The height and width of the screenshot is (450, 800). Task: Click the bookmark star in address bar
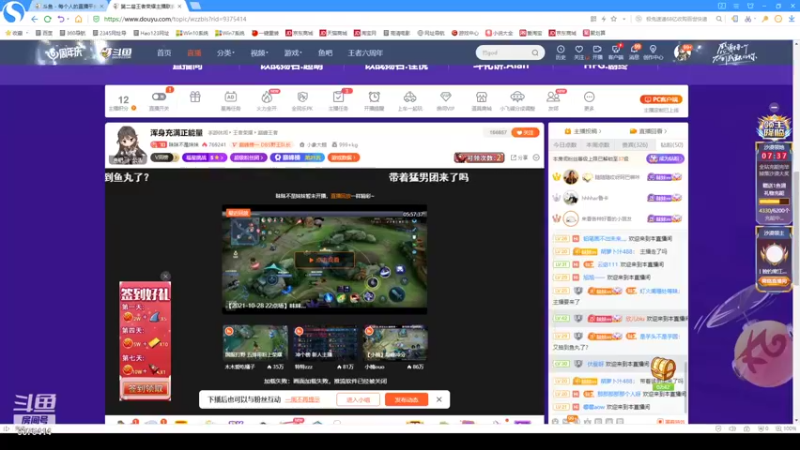click(614, 19)
